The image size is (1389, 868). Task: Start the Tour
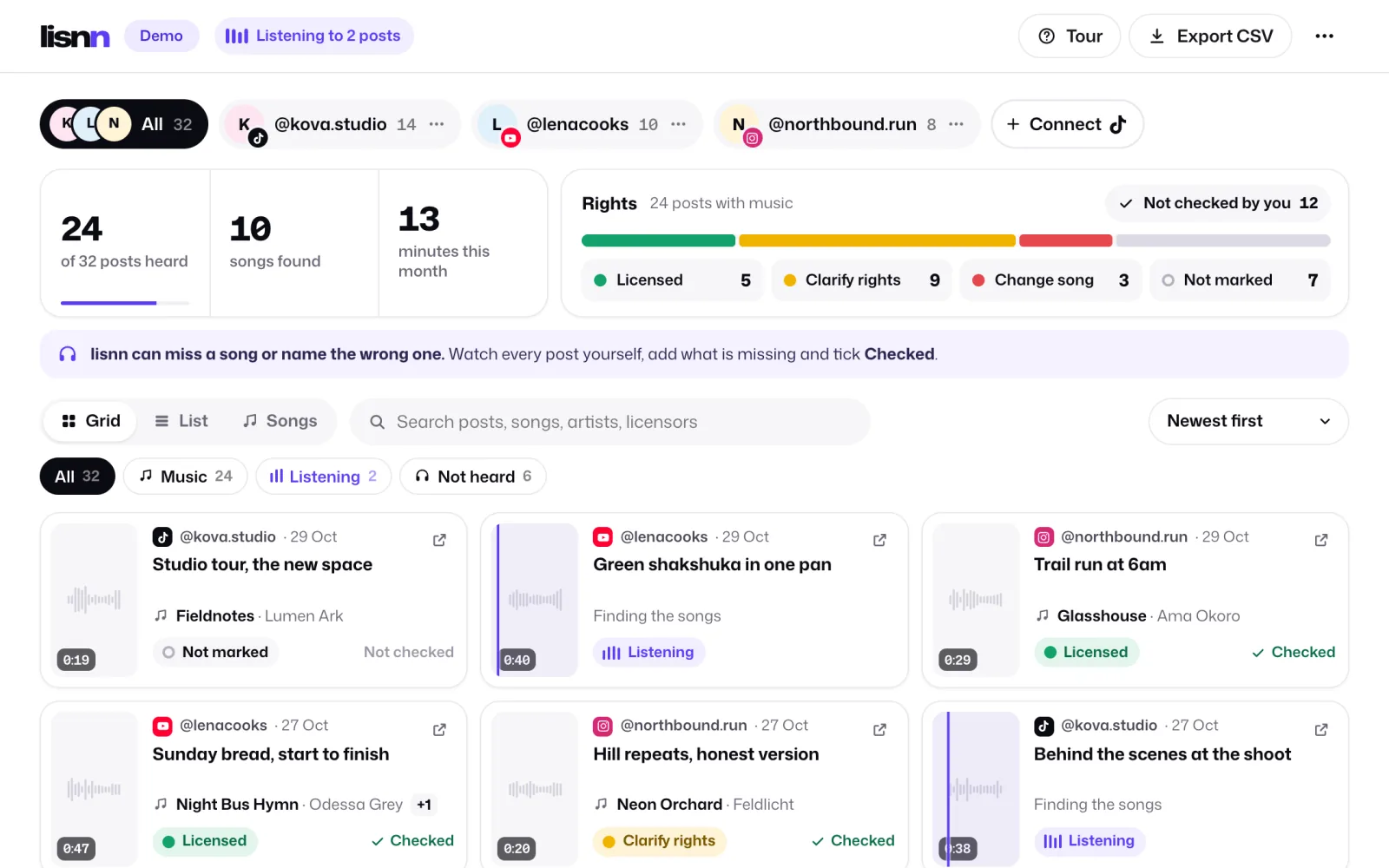pos(1070,36)
